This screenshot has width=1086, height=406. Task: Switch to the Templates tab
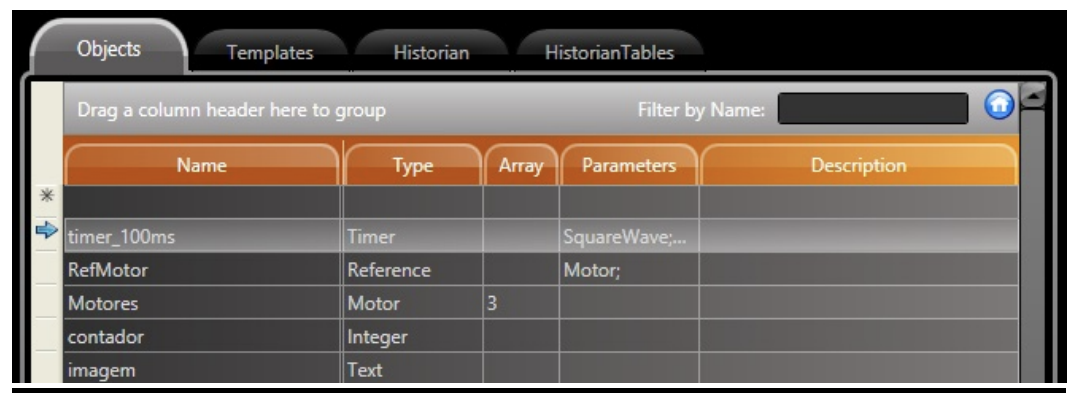pos(270,53)
